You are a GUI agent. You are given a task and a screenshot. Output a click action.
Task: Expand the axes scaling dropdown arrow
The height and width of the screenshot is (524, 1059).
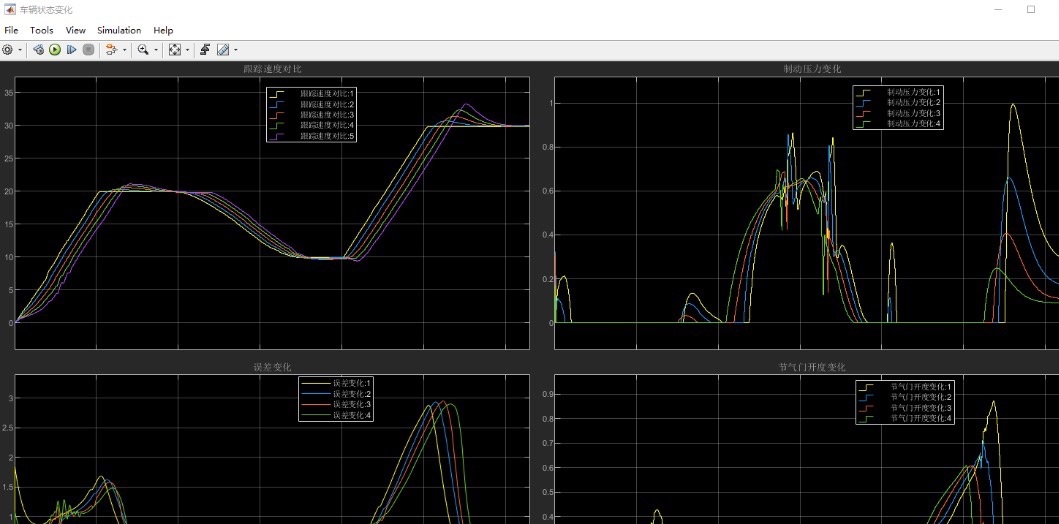(x=187, y=50)
